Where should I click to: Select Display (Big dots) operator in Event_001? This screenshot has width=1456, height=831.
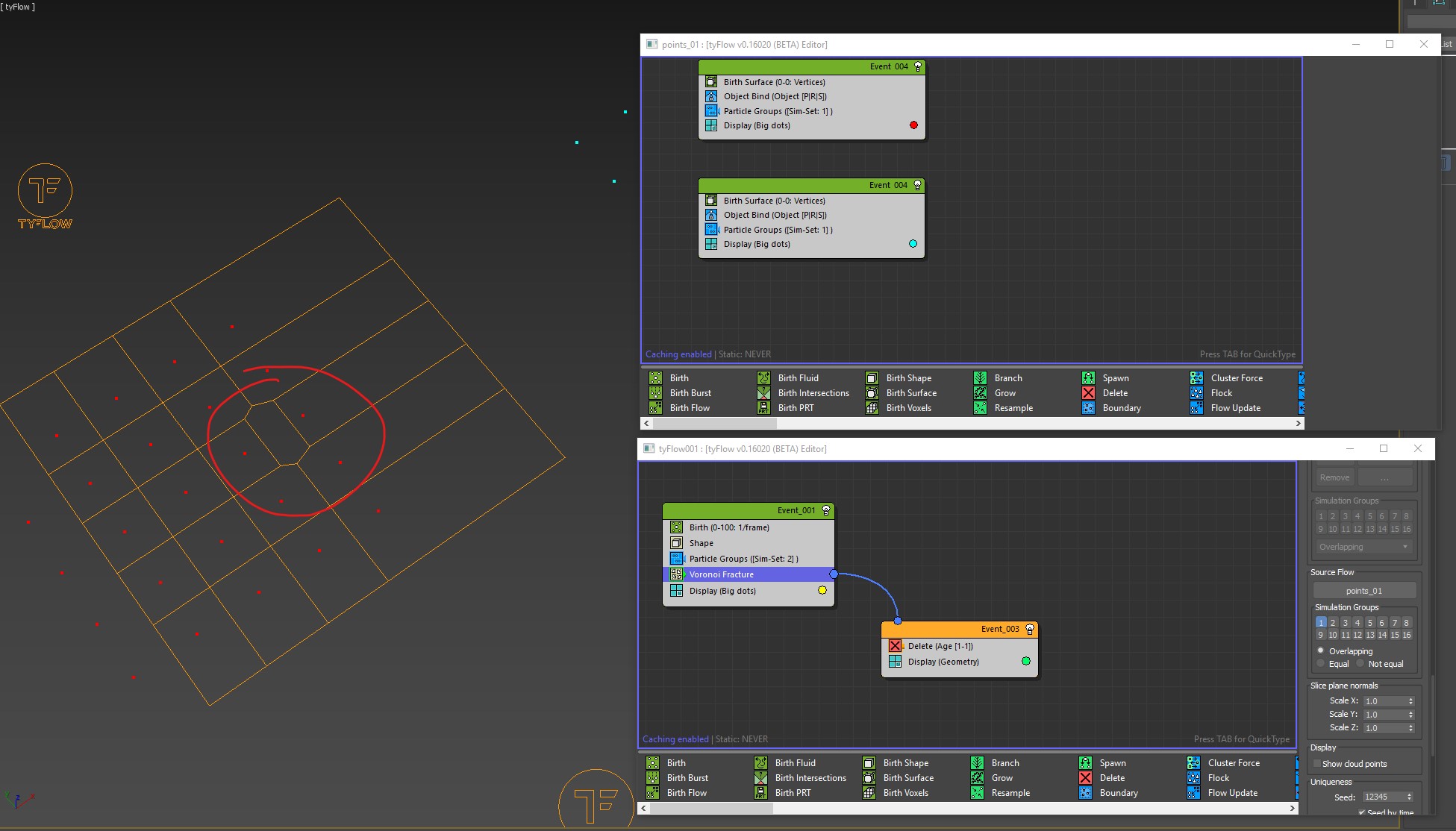tap(749, 591)
